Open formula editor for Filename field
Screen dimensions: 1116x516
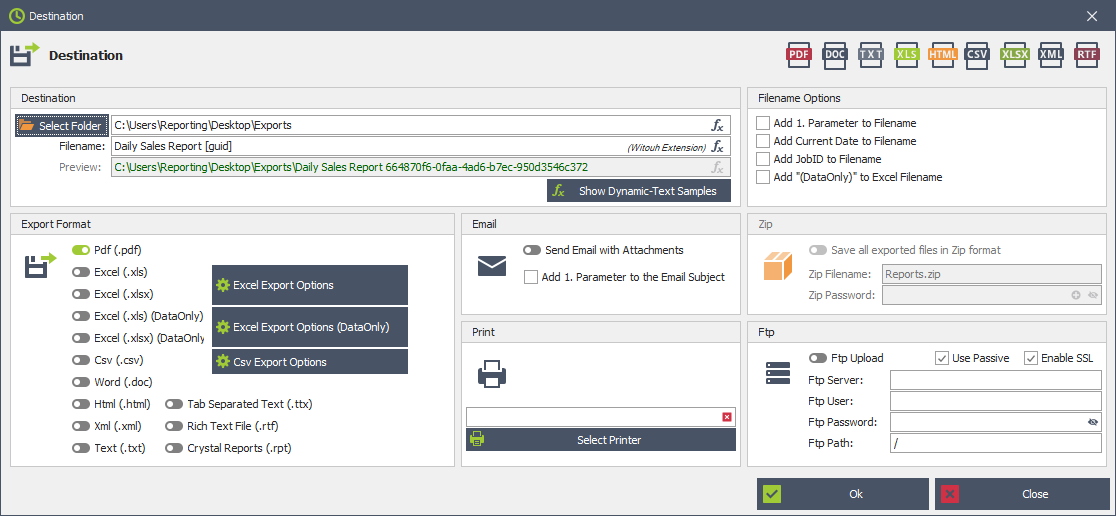(717, 147)
